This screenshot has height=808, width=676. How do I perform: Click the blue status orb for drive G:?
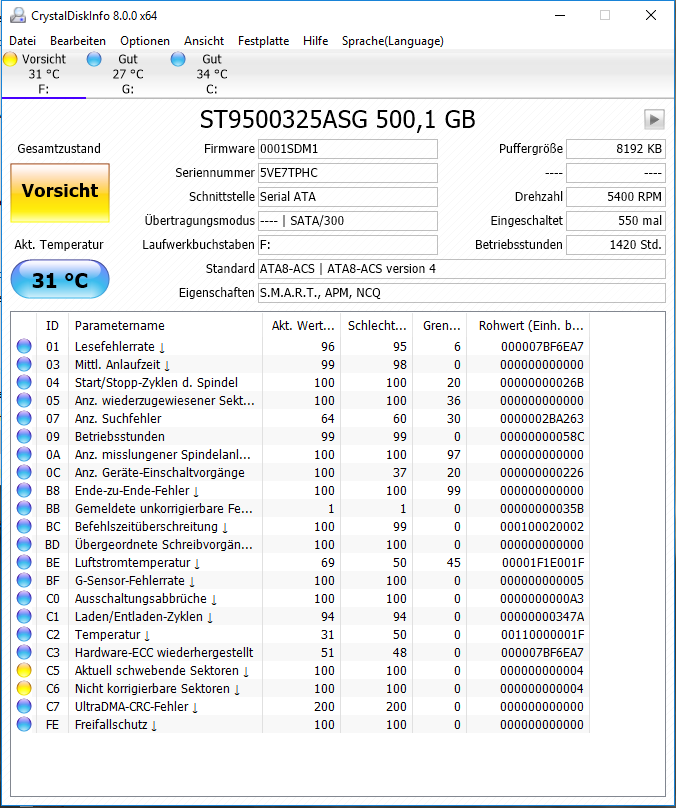pos(94,59)
